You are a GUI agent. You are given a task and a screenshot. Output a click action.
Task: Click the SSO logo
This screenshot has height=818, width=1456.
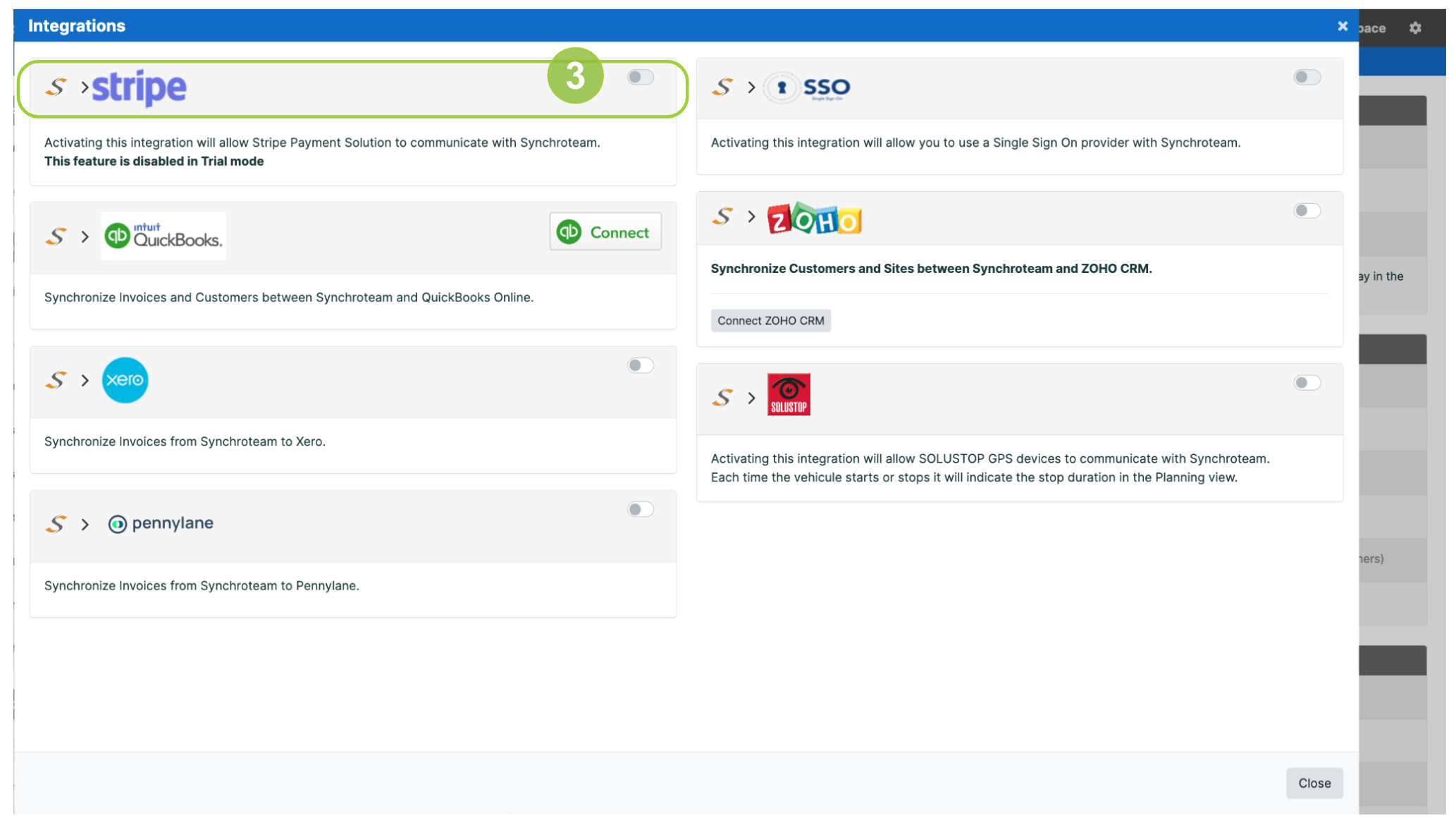[x=808, y=87]
